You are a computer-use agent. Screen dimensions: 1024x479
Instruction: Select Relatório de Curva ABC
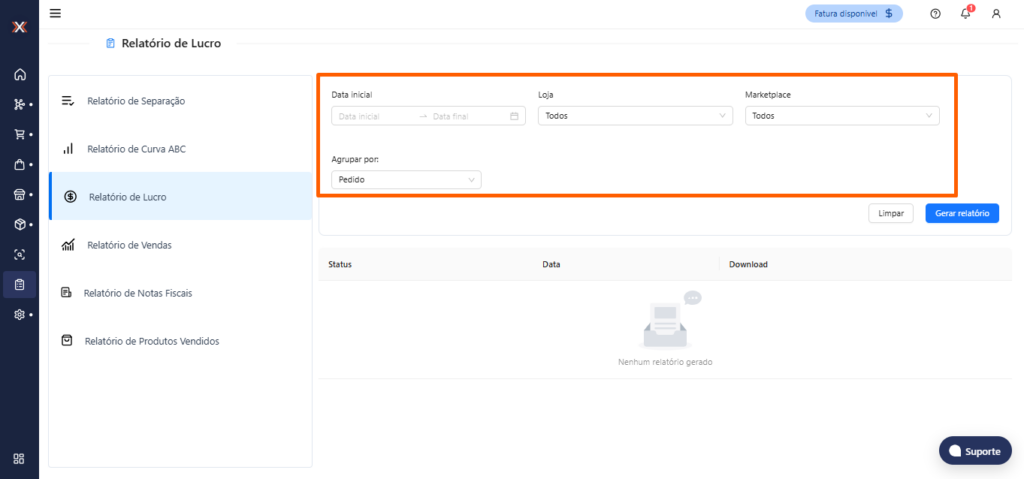click(x=136, y=149)
